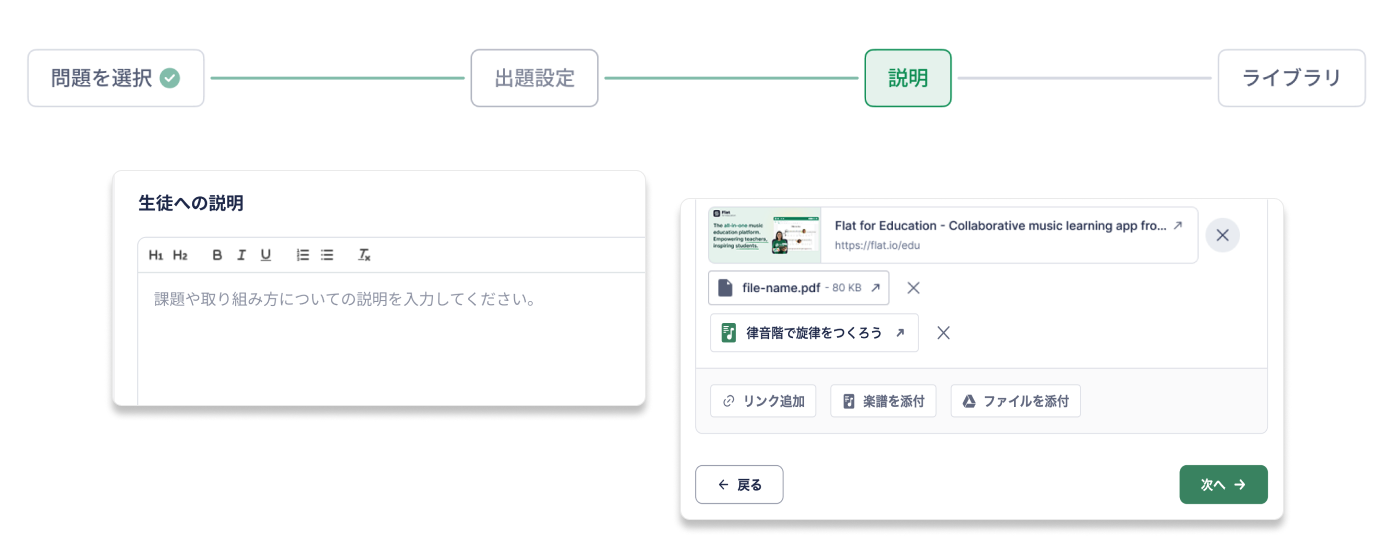Click external arrow icon on file-name.pdf
The height and width of the screenshot is (560, 1400).
[875, 288]
